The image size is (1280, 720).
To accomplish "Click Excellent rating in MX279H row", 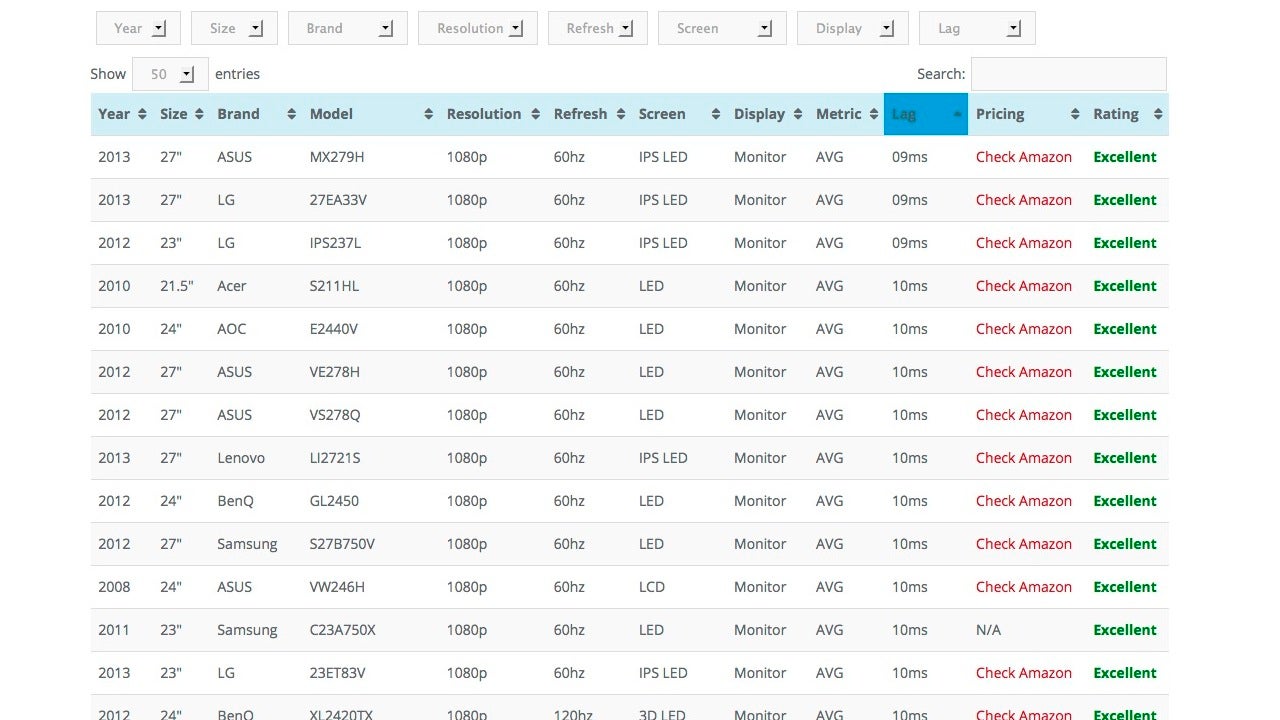I will click(x=1125, y=157).
